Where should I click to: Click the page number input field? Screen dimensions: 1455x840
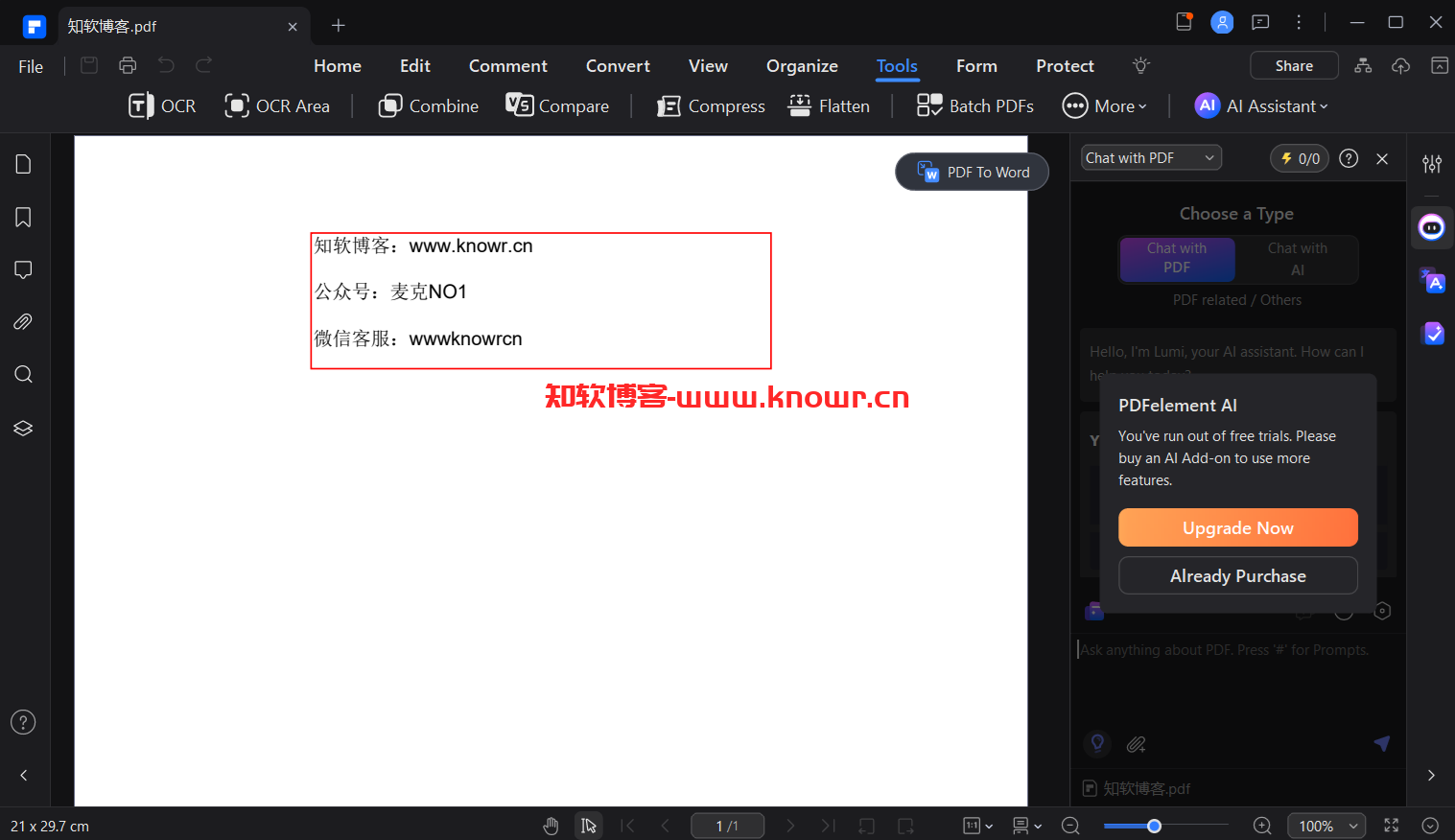(x=727, y=826)
